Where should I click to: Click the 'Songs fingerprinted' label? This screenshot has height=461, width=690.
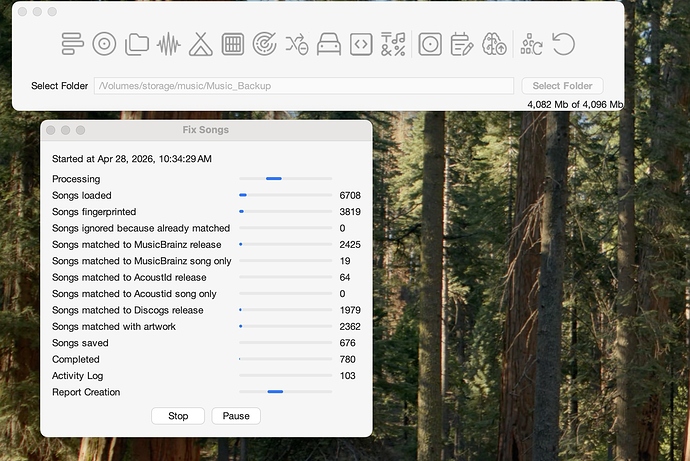pos(94,212)
